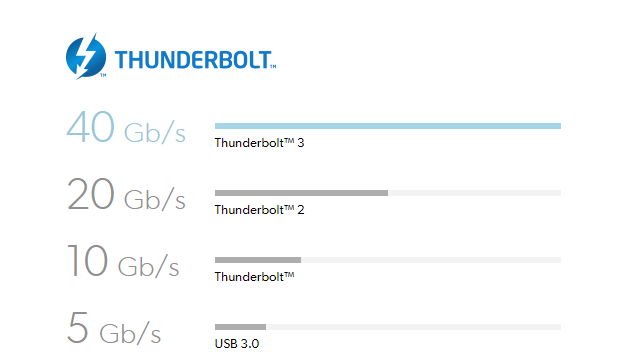Select the 20 Gb/s speed label
This screenshot has height=364, width=624.
point(126,194)
